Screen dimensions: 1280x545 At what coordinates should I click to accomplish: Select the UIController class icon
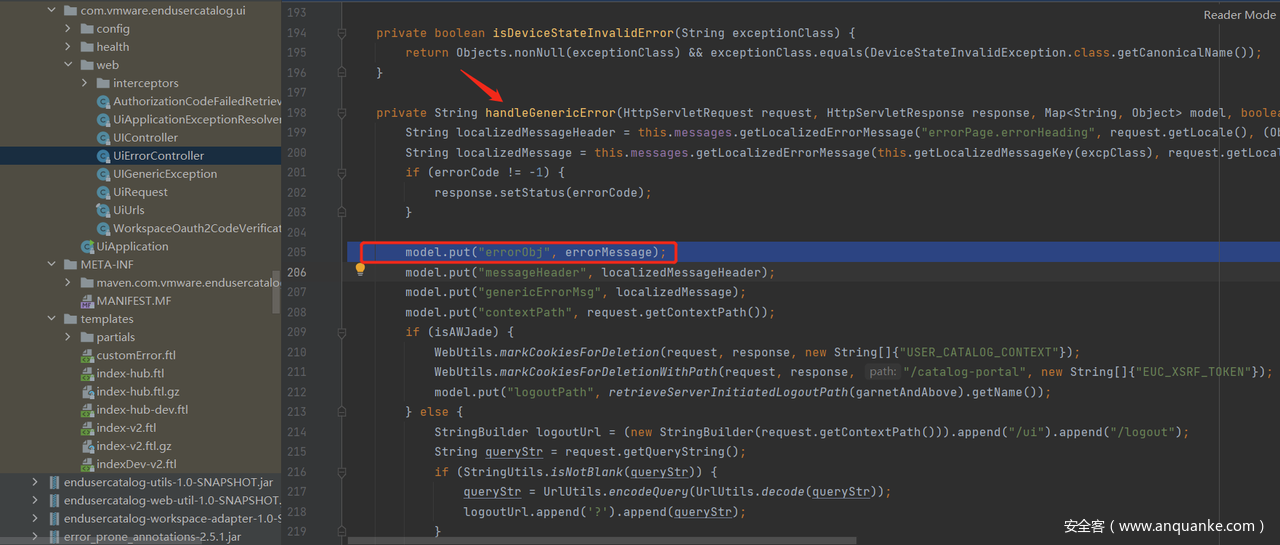[103, 137]
